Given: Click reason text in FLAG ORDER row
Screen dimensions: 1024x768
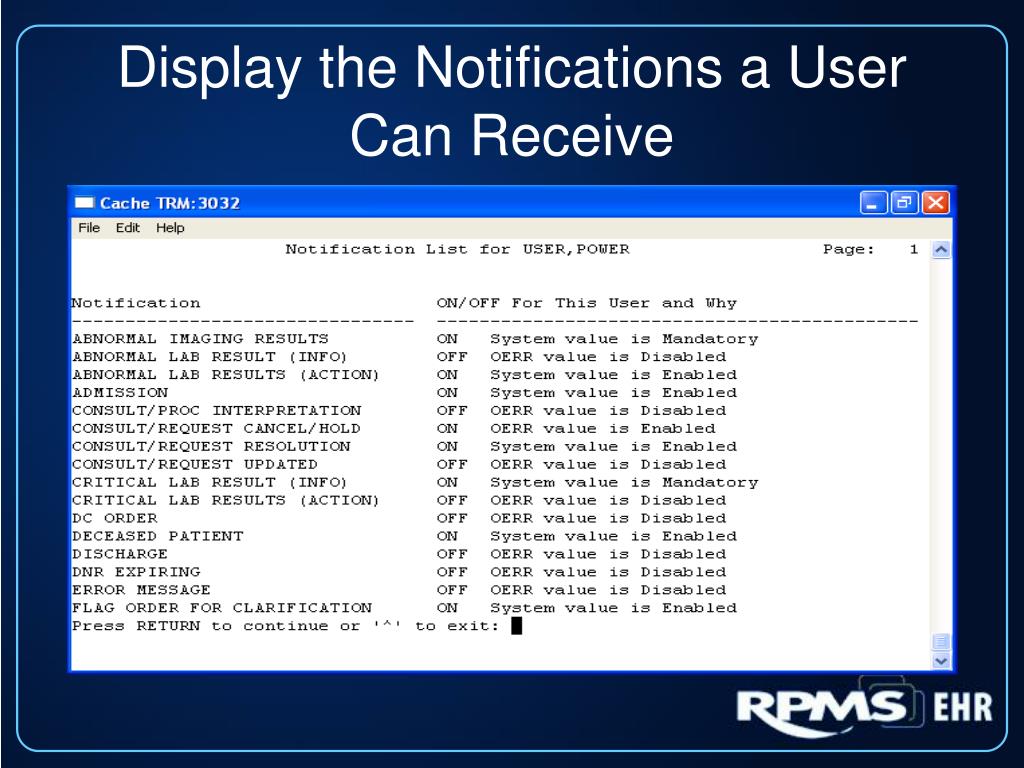Looking at the screenshot, I should [x=614, y=608].
